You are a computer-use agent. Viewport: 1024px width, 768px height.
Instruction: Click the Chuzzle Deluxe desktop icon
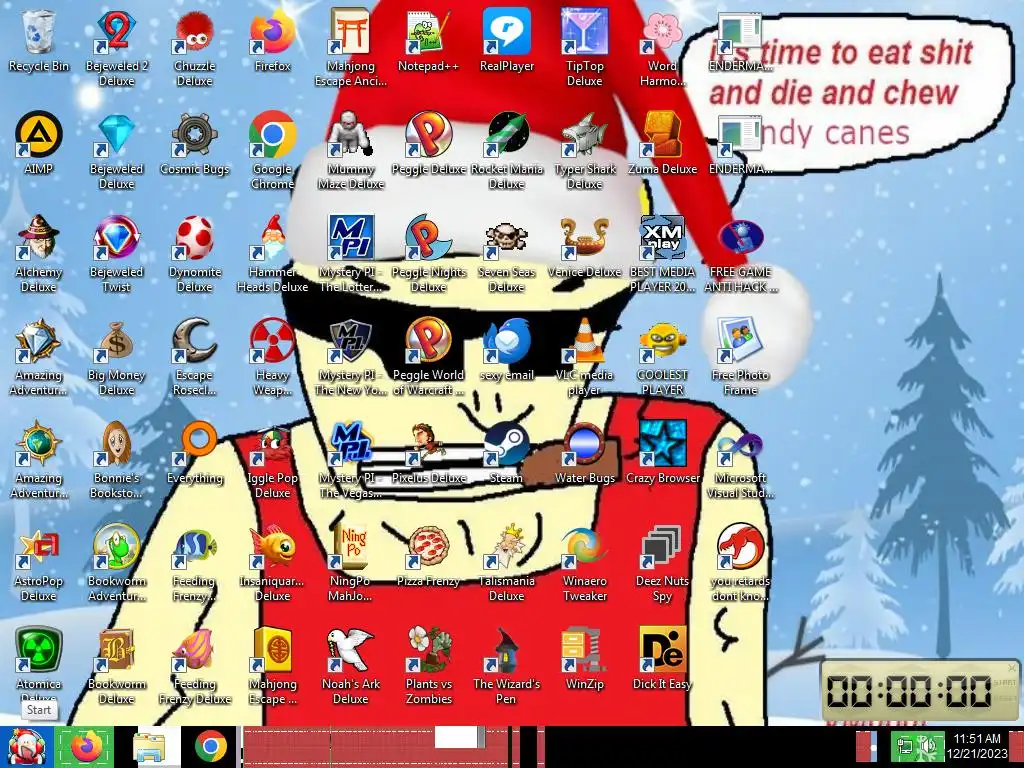pyautogui.click(x=195, y=48)
